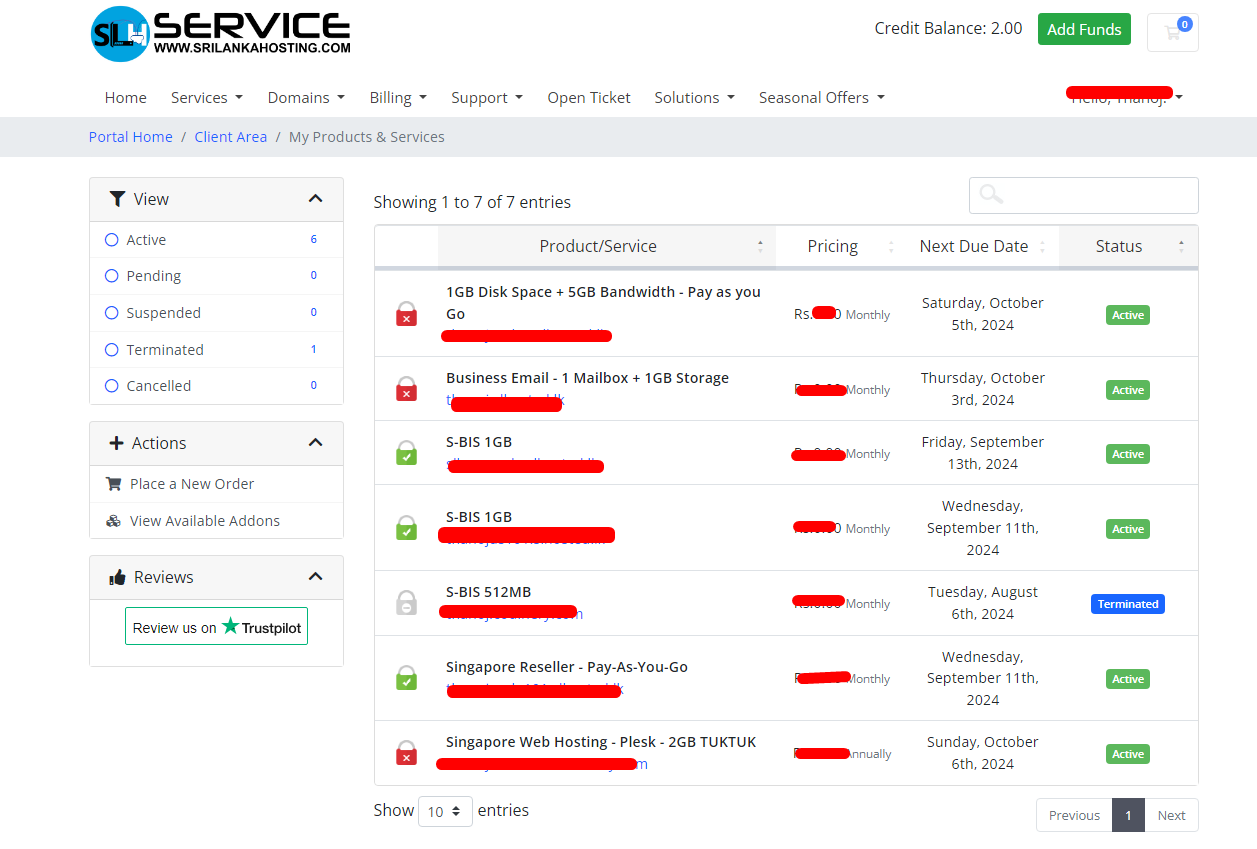Open the Services dropdown menu
Image resolution: width=1257 pixels, height=849 pixels.
point(206,97)
